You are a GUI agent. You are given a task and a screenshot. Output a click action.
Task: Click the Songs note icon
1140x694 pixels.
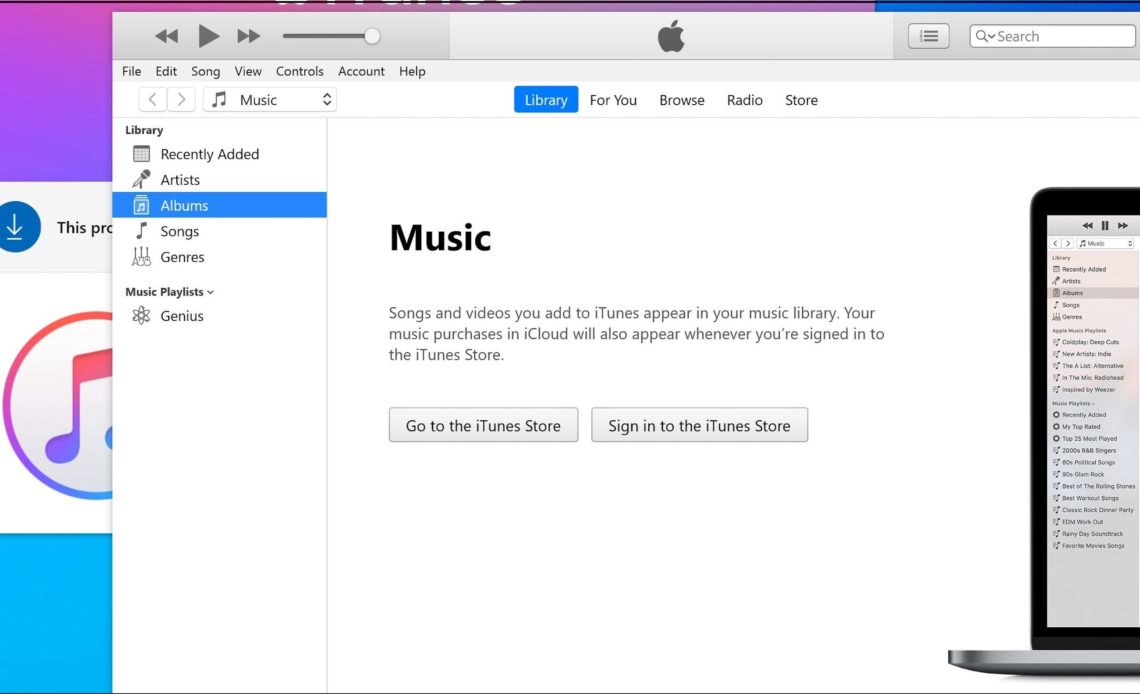(142, 231)
